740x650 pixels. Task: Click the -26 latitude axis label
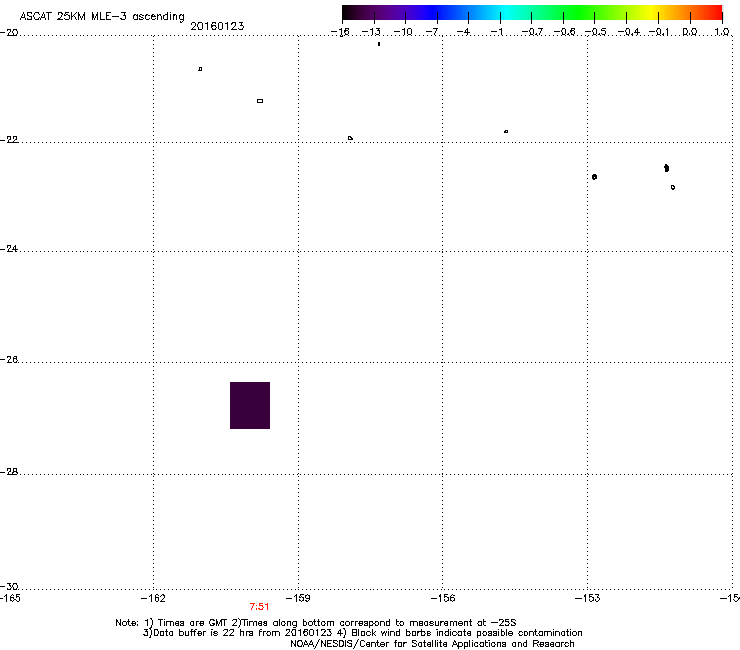click(9, 360)
